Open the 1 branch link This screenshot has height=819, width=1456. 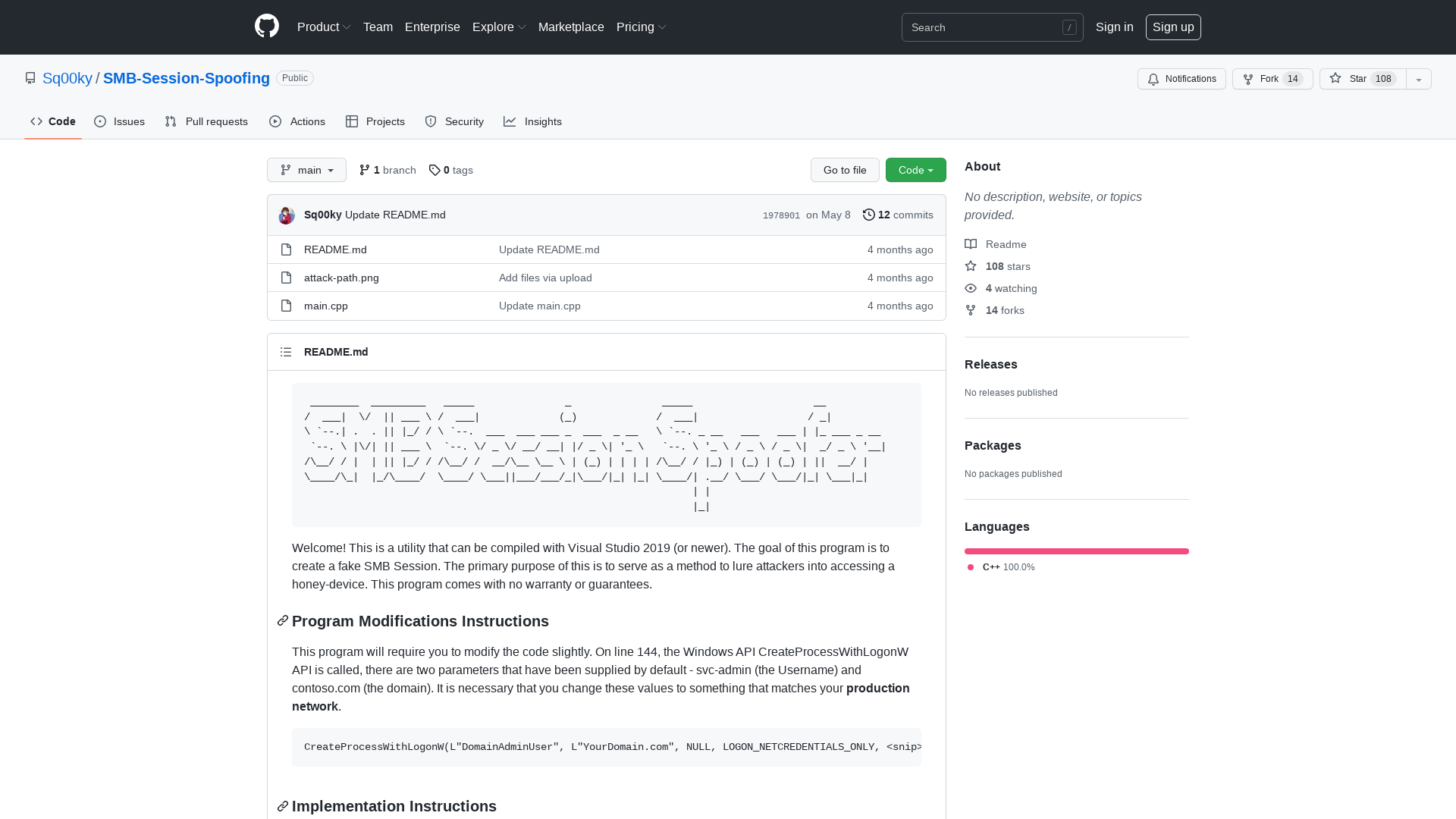pyautogui.click(x=388, y=170)
